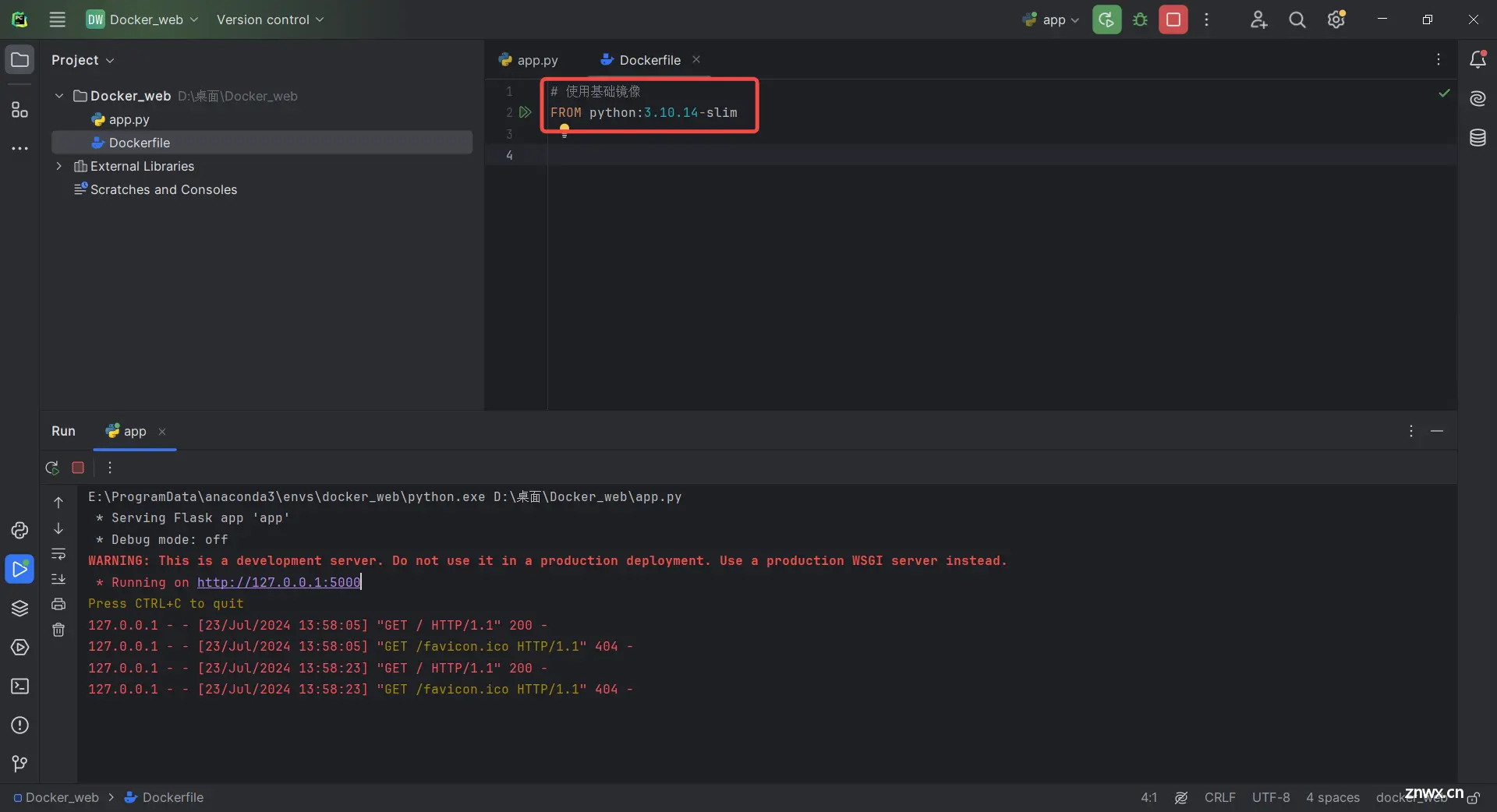Open the Problems tool window
Viewport: 1497px width, 812px height.
point(19,725)
